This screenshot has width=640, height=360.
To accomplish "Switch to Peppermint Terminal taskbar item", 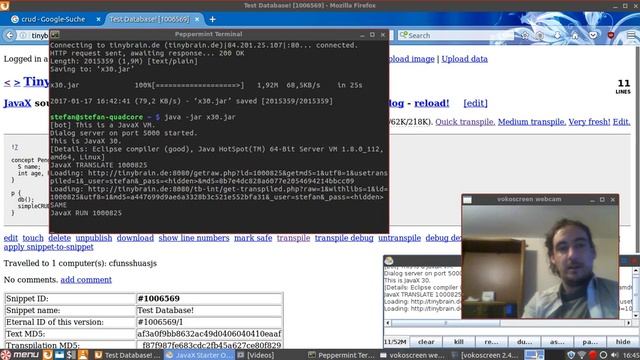I will (341, 355).
